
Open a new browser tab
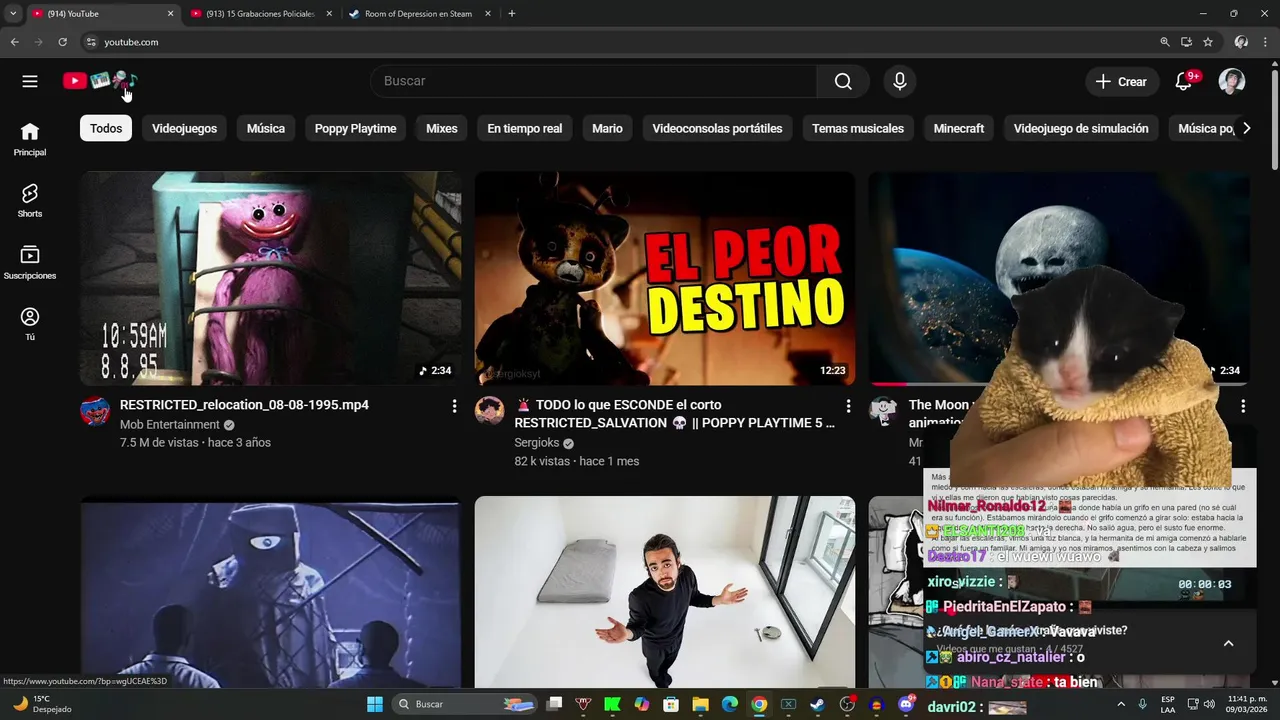pyautogui.click(x=512, y=14)
